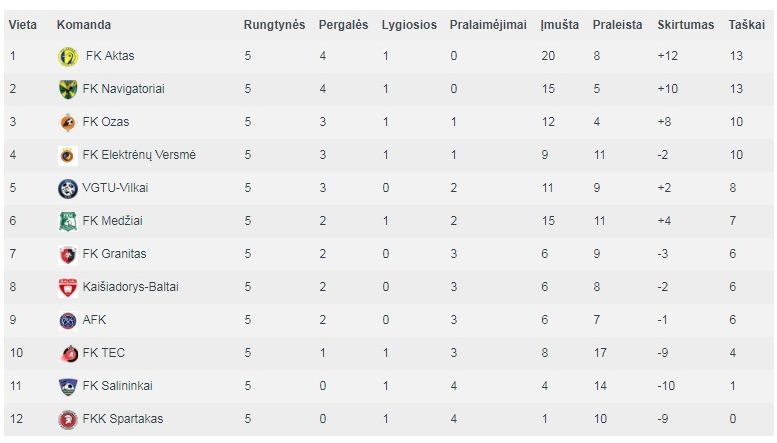Open the FK Aktas team name link
Image resolution: width=777 pixels, height=443 pixels.
[x=110, y=55]
